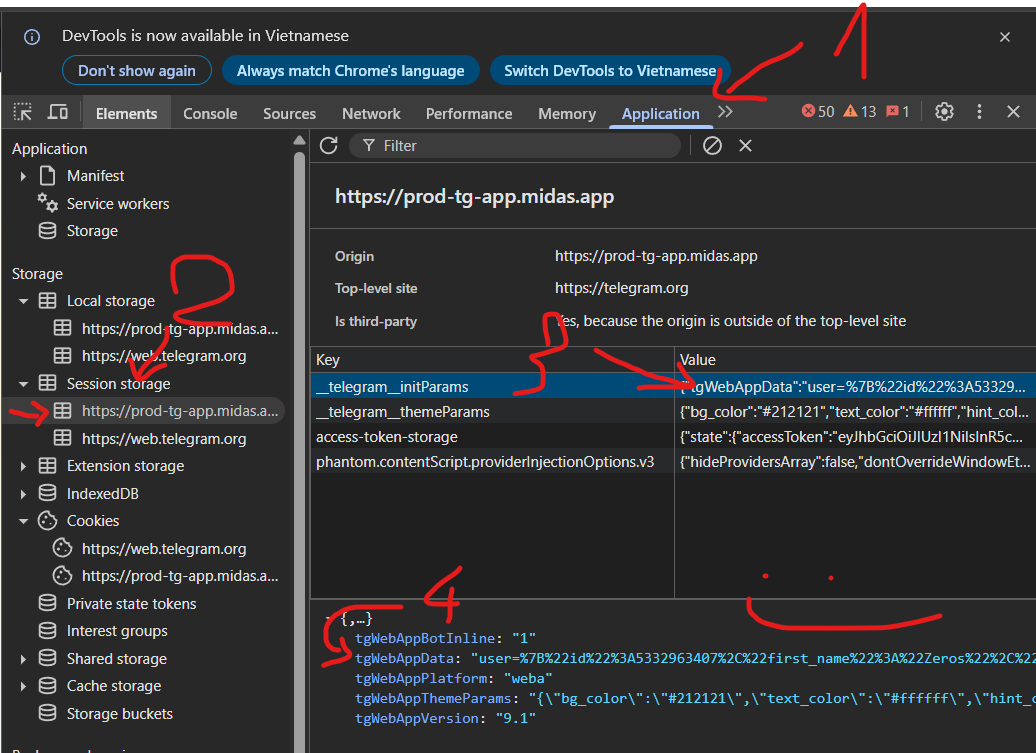Close the DevTools panel
The height and width of the screenshot is (753, 1036).
[1014, 112]
